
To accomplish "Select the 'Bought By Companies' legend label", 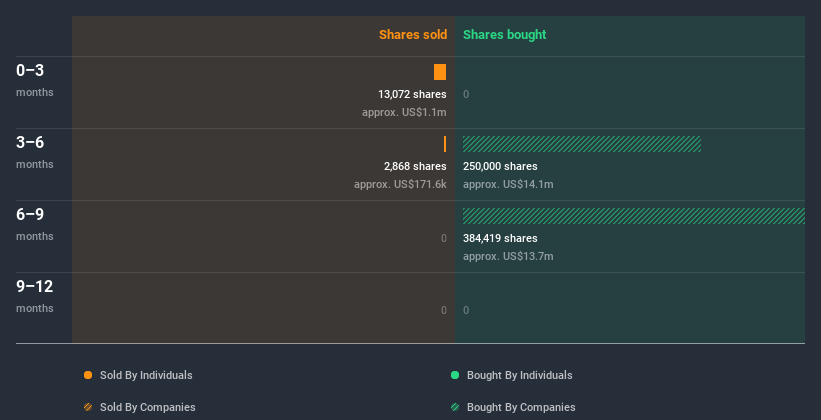I will pyautogui.click(x=521, y=407).
